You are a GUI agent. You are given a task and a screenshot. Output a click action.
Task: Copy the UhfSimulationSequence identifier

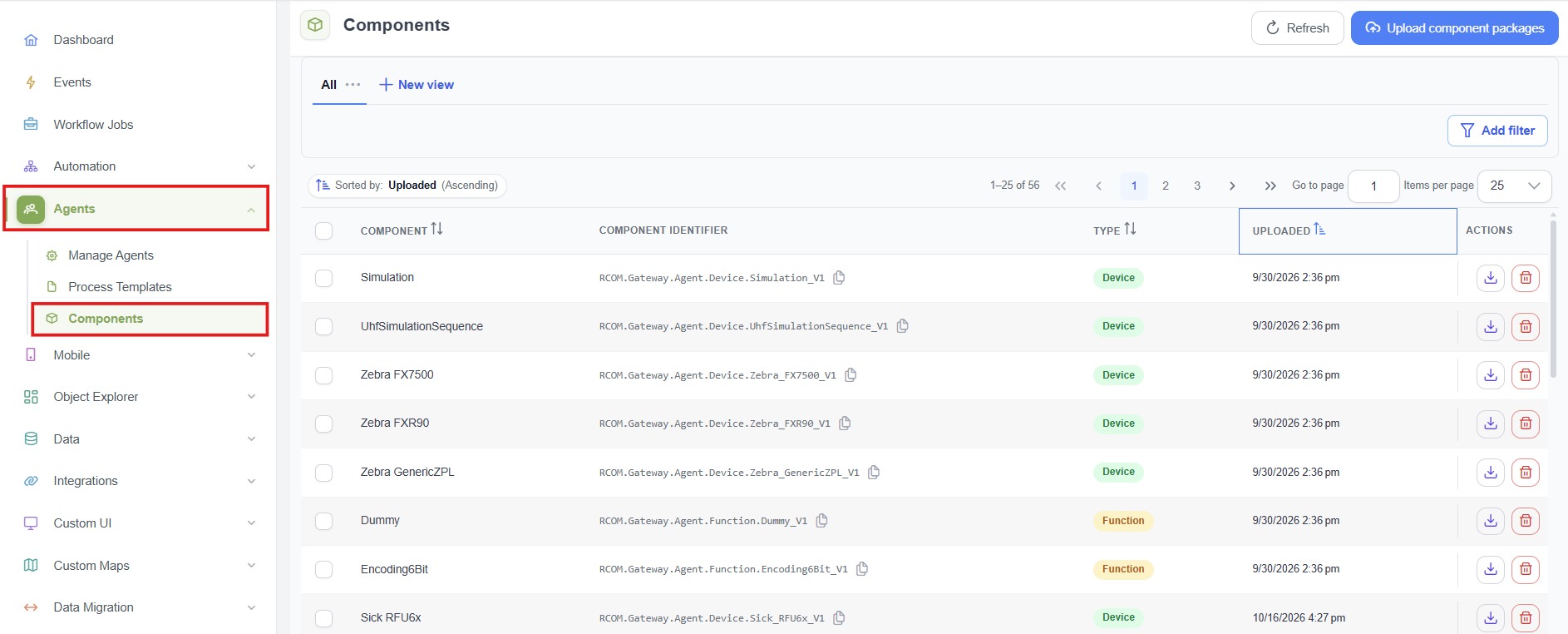[902, 325]
